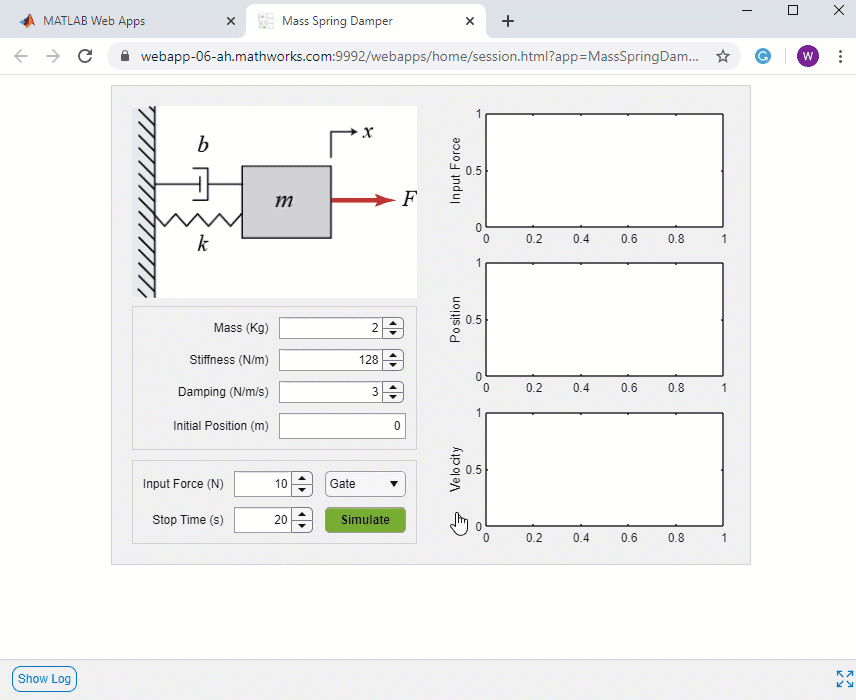Click the Grammarly extension icon
Screen dimensions: 856x700
click(x=763, y=56)
